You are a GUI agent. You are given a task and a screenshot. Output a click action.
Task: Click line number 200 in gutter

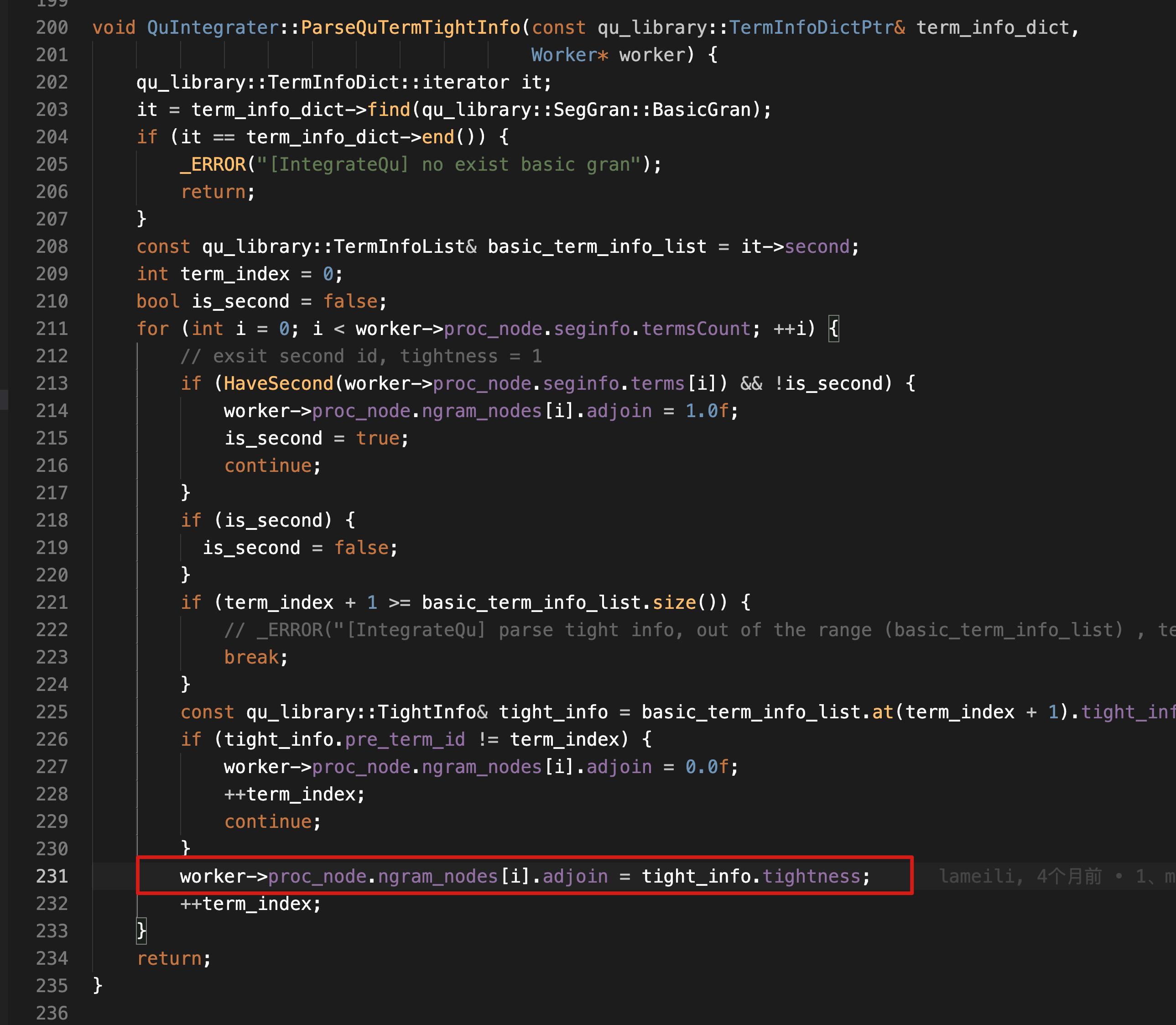coord(52,27)
